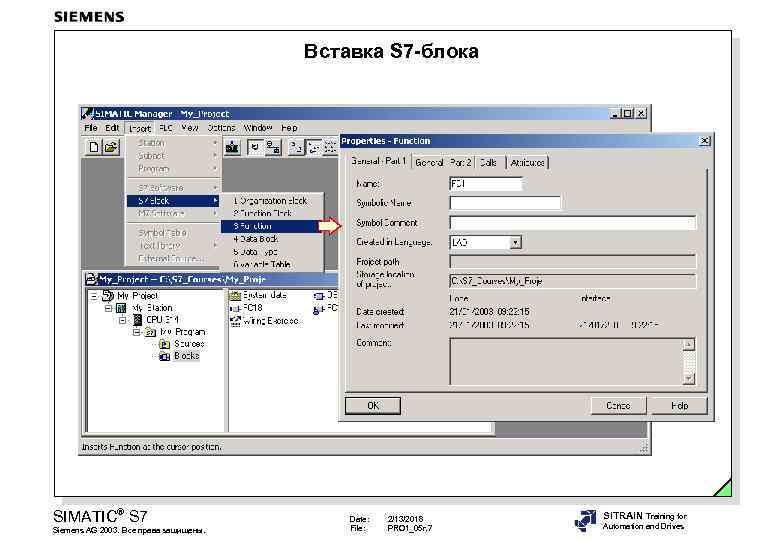Click the Cancel button in the Properties dialog

pos(618,406)
